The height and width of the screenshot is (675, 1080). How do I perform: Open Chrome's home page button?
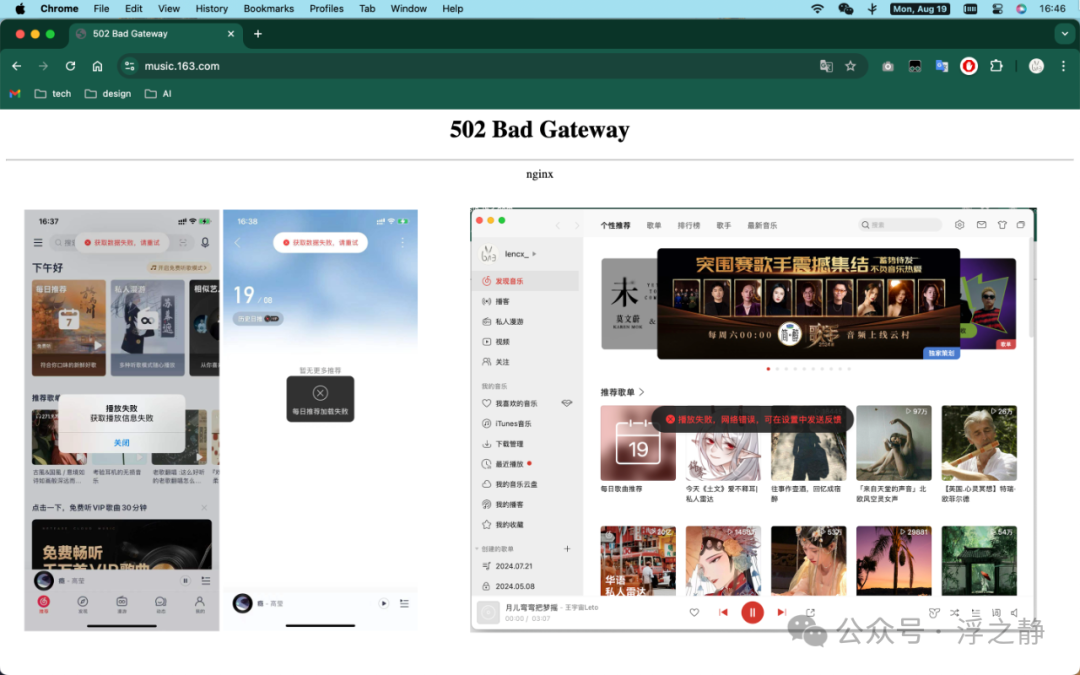coord(97,66)
